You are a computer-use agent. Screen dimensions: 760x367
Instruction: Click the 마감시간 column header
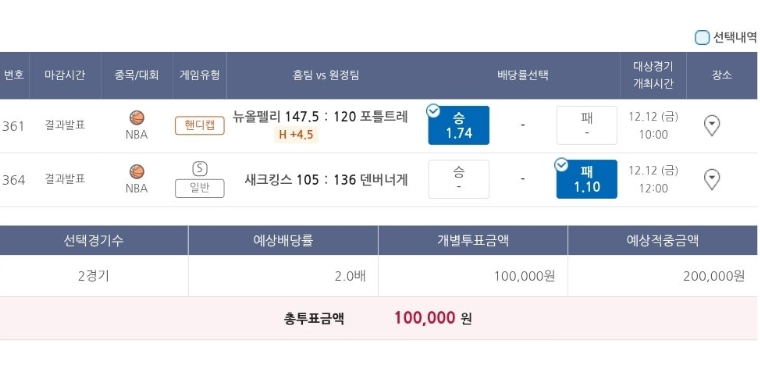tap(65, 76)
